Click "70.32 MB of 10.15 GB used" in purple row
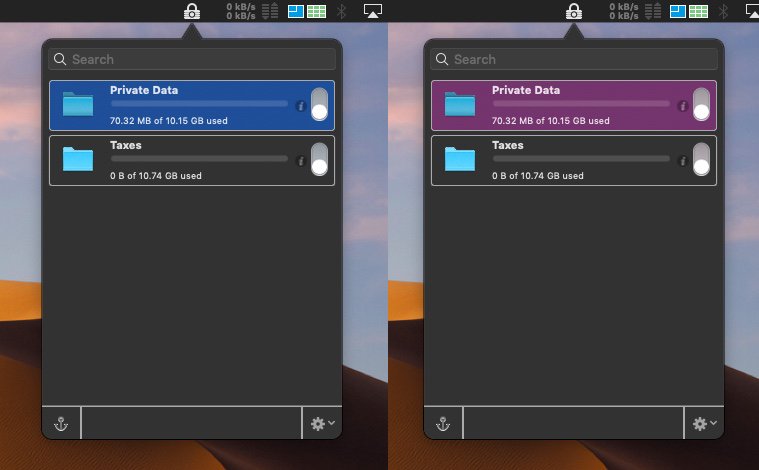Viewport: 759px width, 470px height. tap(550, 121)
